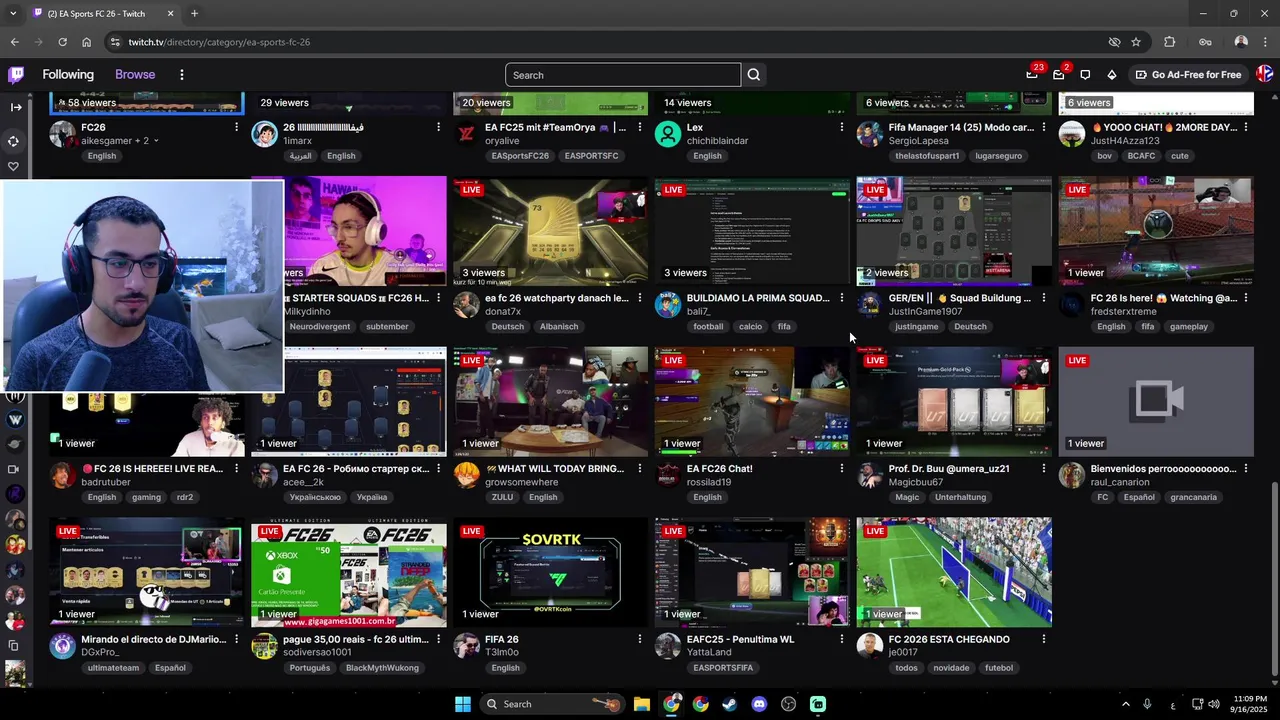Open the Chrome extensions puzzle icon
The height and width of the screenshot is (720, 1280).
[1169, 42]
